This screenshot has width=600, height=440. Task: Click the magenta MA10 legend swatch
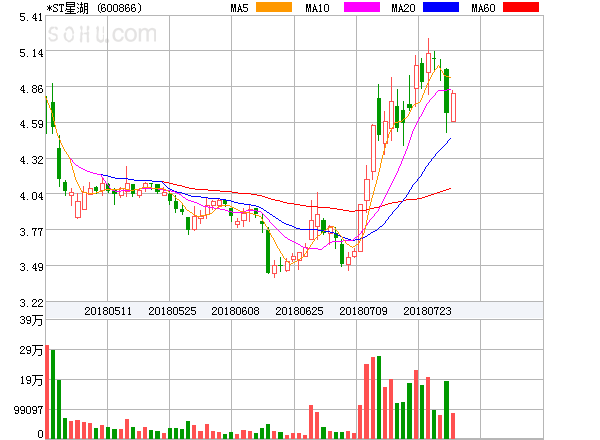pyautogui.click(x=362, y=7)
